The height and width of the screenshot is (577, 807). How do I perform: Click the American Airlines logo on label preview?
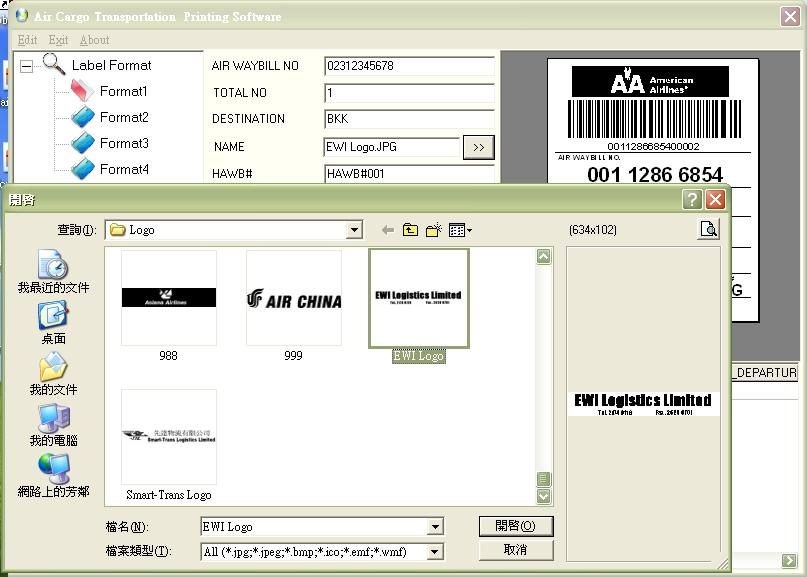point(651,81)
